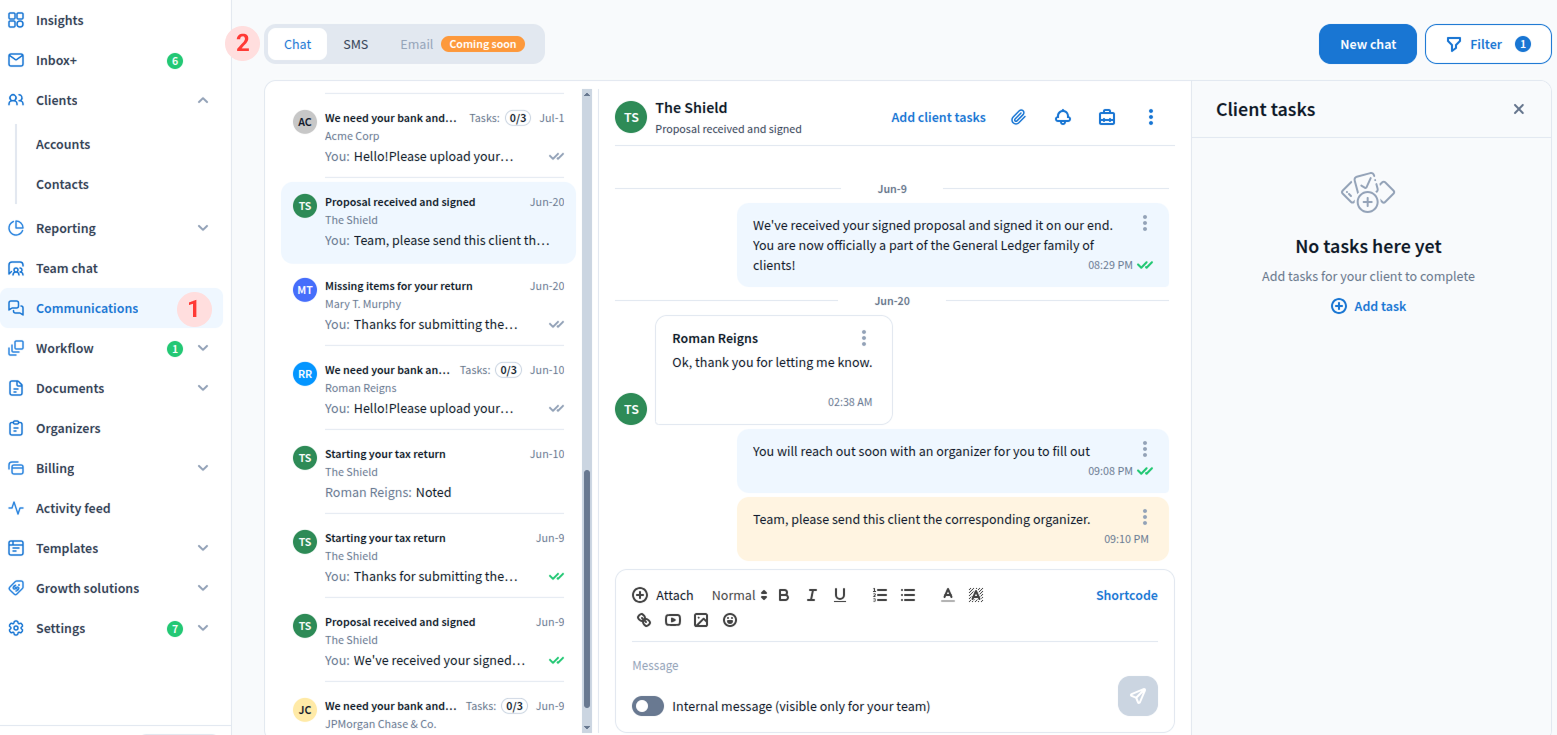
Task: Open the briefcase icon in chat header
Action: (x=1107, y=117)
